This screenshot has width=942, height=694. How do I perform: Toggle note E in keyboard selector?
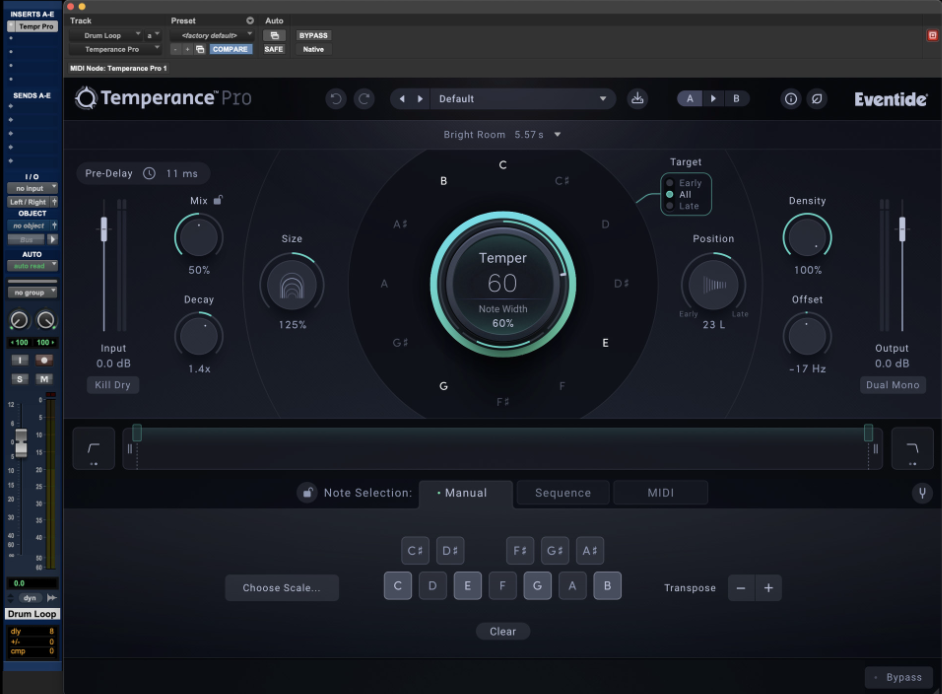(467, 587)
